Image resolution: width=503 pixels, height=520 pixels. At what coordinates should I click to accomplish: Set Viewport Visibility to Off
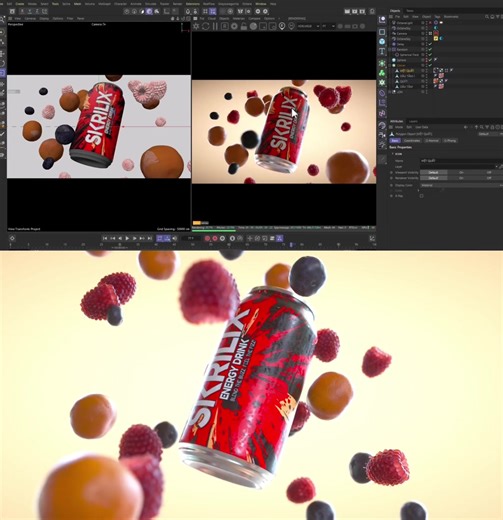click(x=489, y=172)
